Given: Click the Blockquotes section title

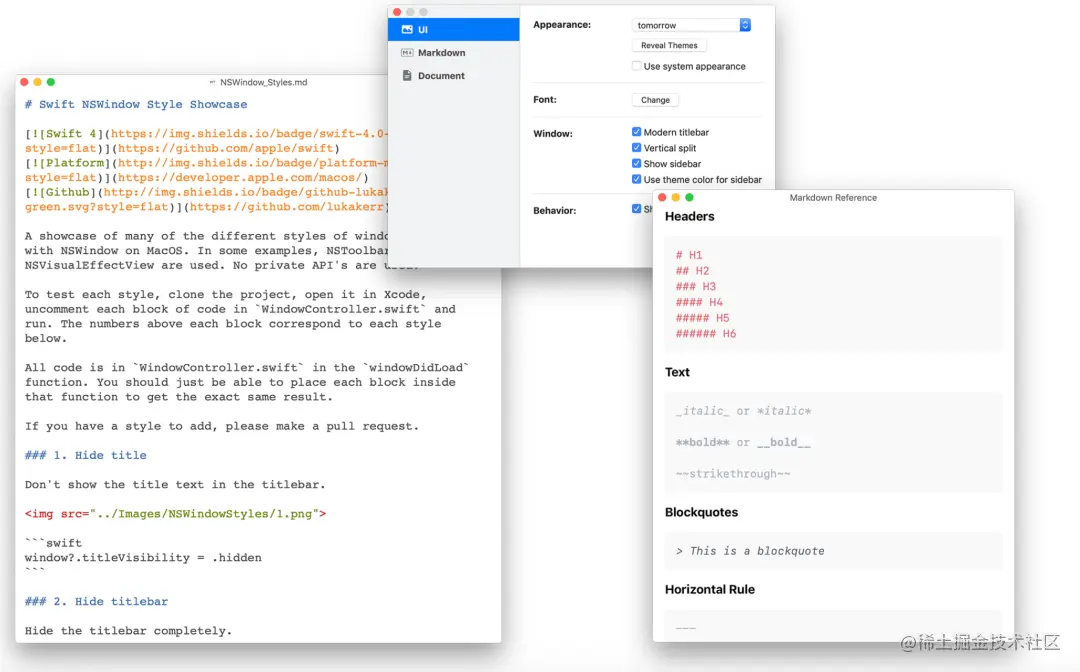Looking at the screenshot, I should (x=701, y=512).
